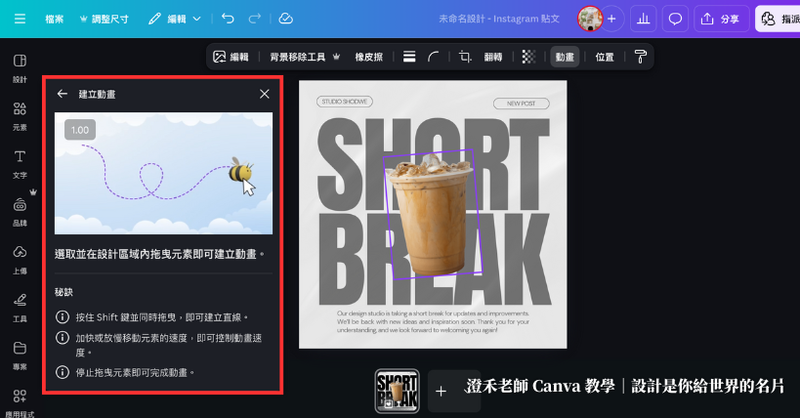This screenshot has height=418, width=800.
Task: Open the 品牌 brand sidebar tab
Action: pos(20,212)
